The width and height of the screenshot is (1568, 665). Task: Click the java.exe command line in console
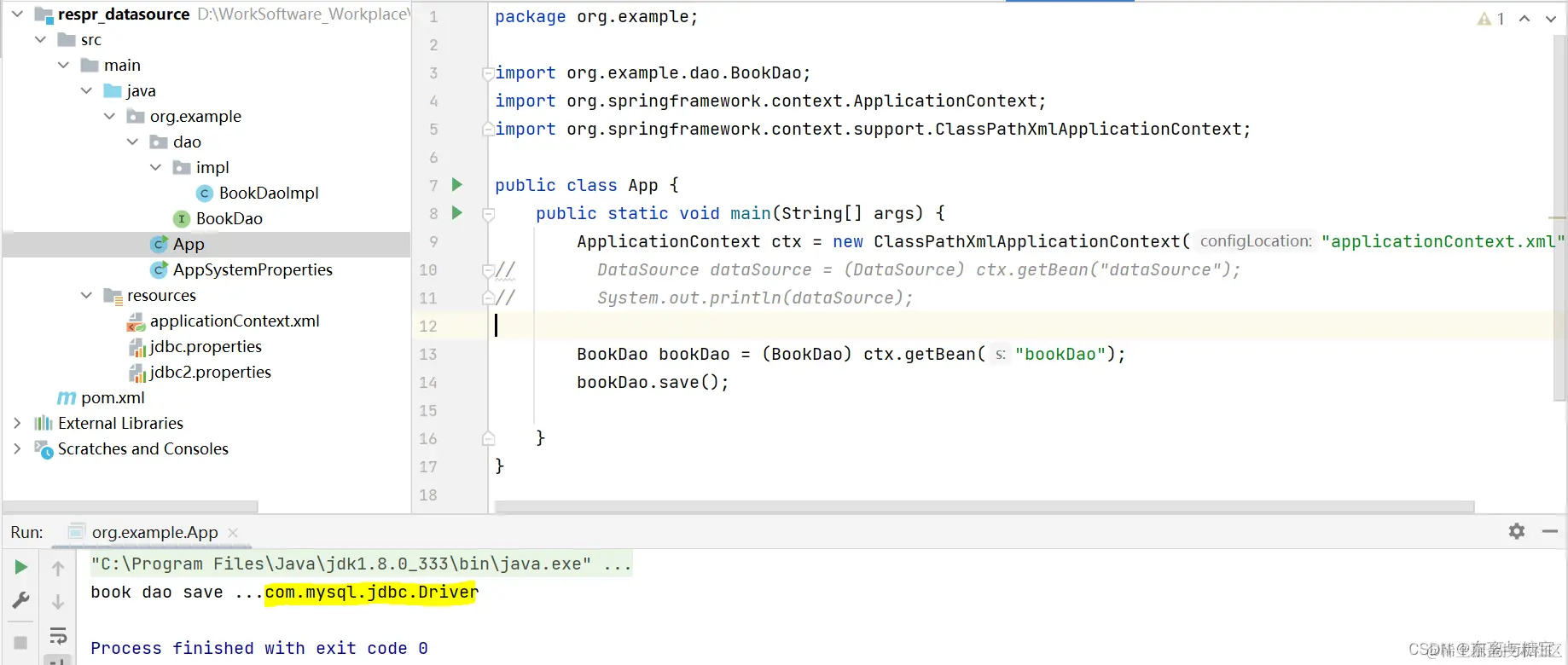[x=361, y=564]
